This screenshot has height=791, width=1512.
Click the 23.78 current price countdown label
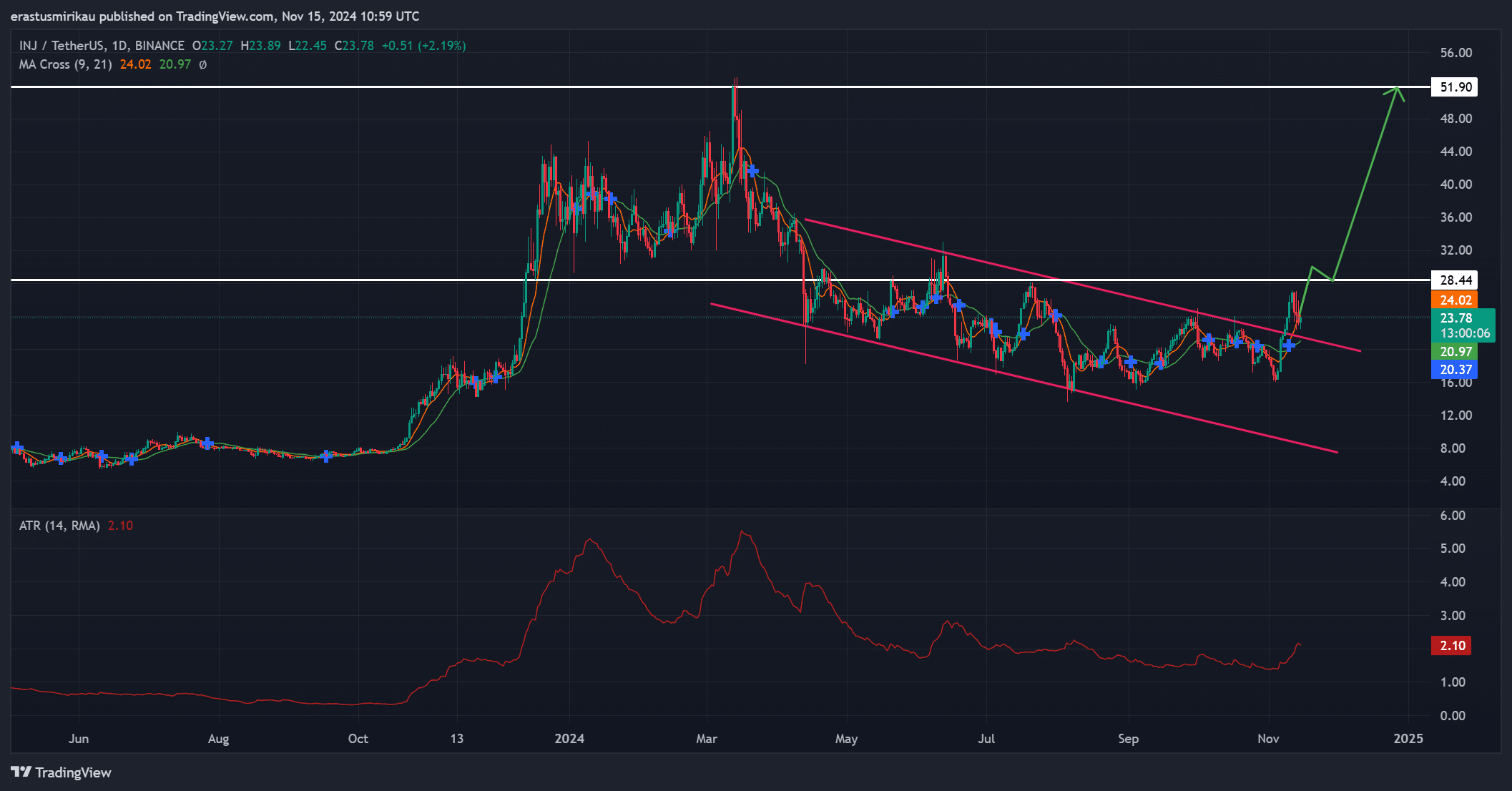point(1463,325)
